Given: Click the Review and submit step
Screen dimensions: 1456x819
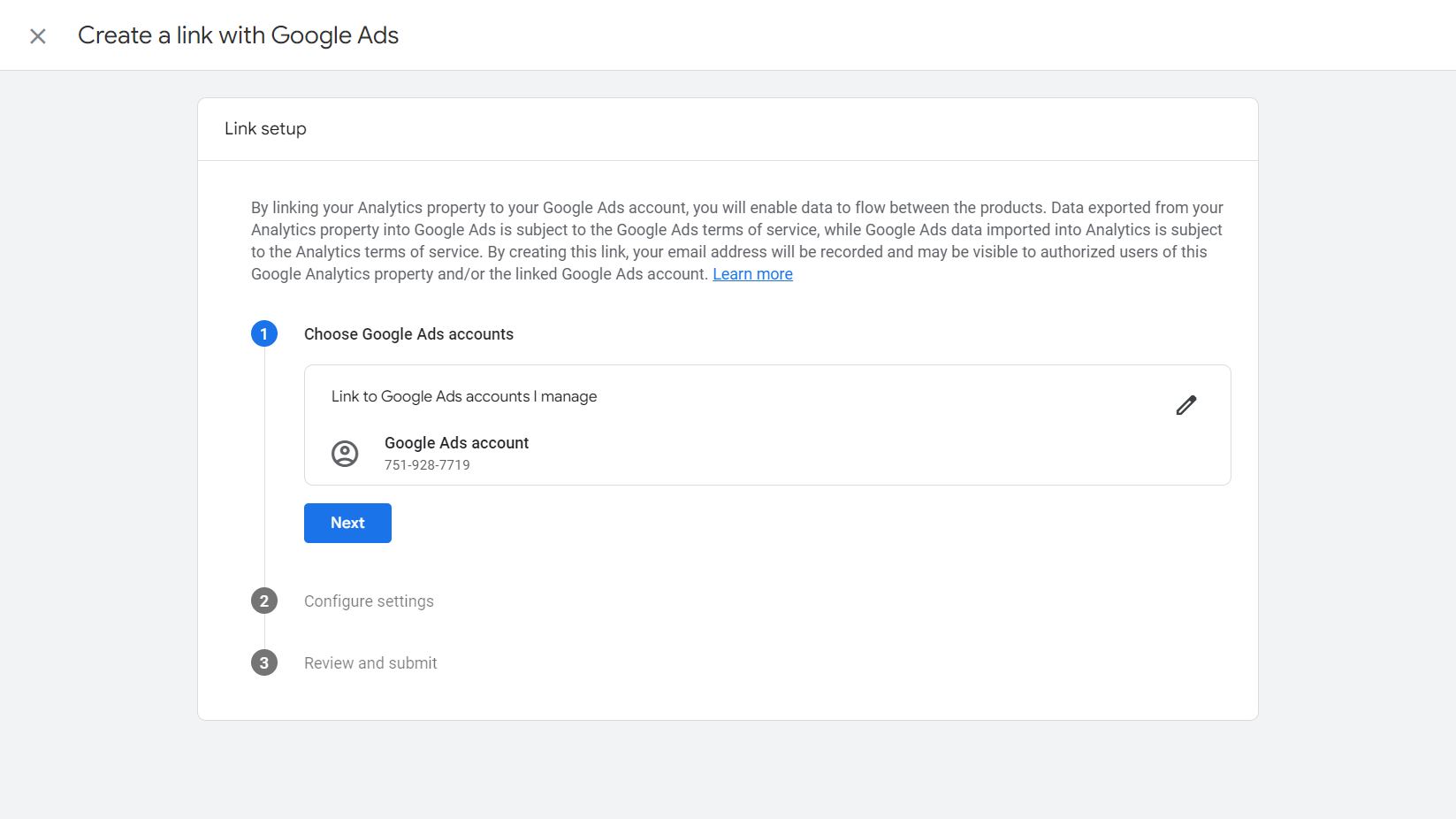Looking at the screenshot, I should (370, 663).
